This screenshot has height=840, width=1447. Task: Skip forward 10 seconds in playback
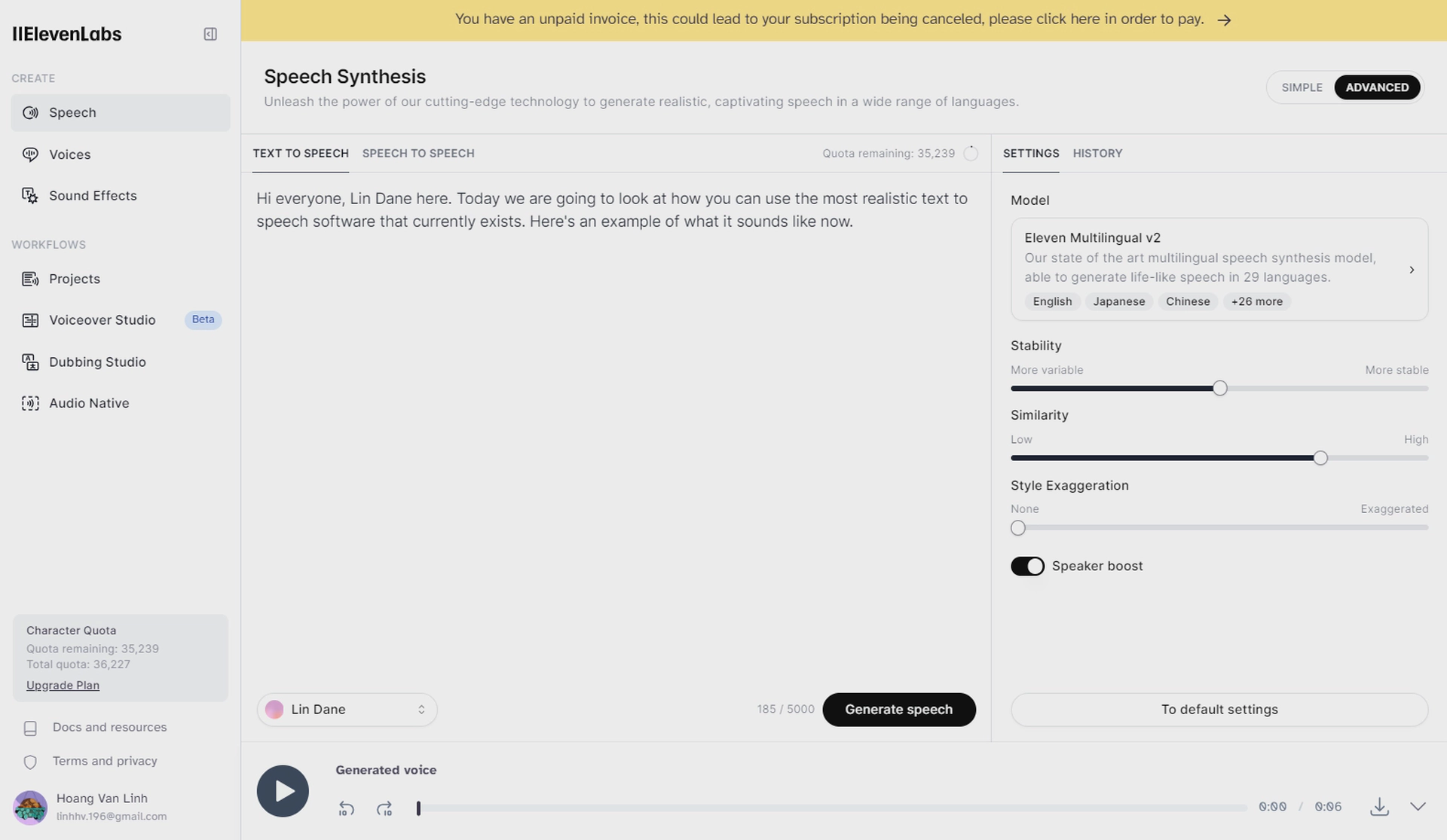pyautogui.click(x=384, y=808)
